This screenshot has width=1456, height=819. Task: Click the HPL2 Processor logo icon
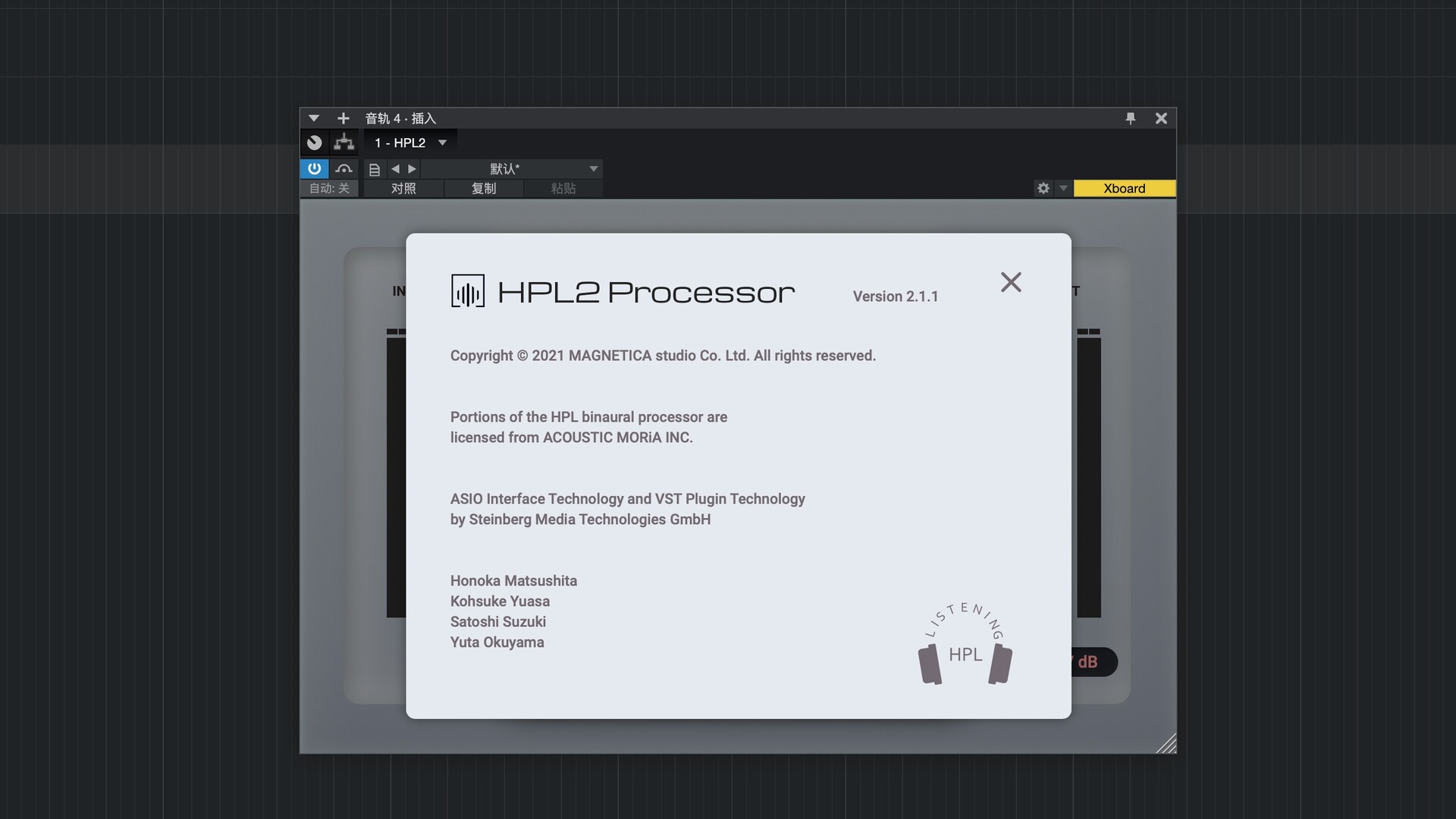[468, 291]
